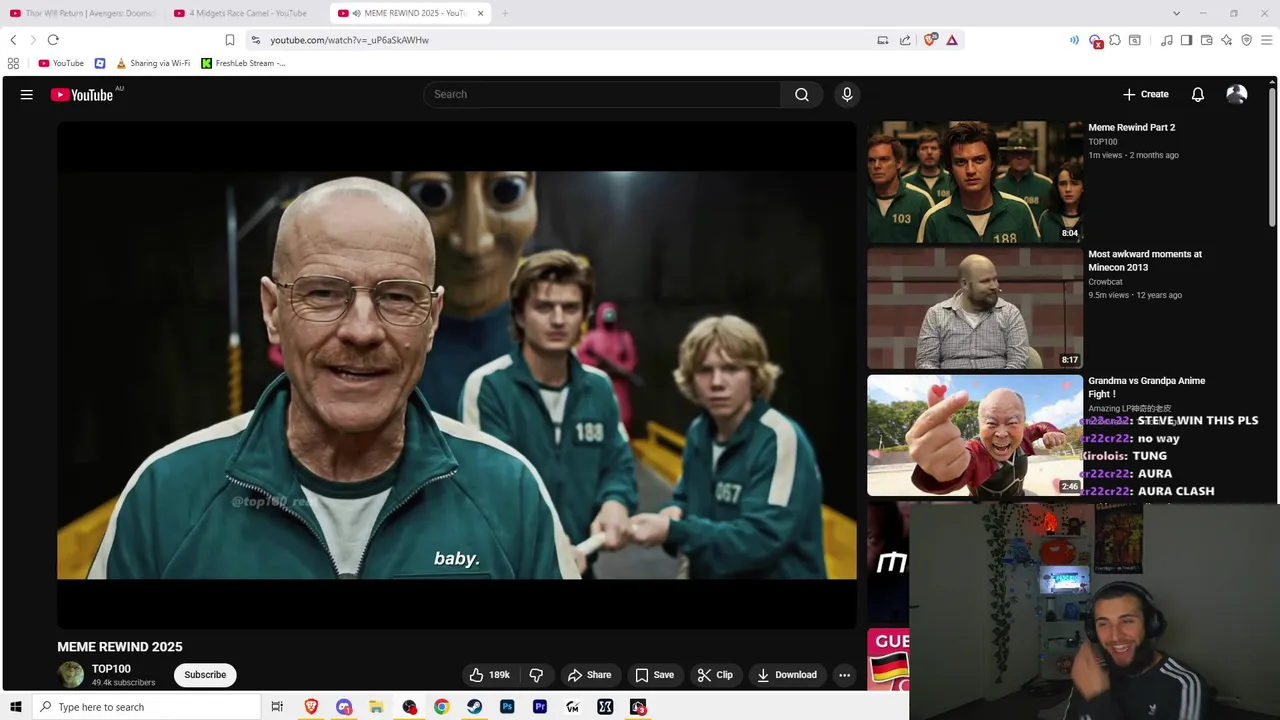Image resolution: width=1280 pixels, height=720 pixels.
Task: Open the Windows Start menu
Action: tap(16, 707)
